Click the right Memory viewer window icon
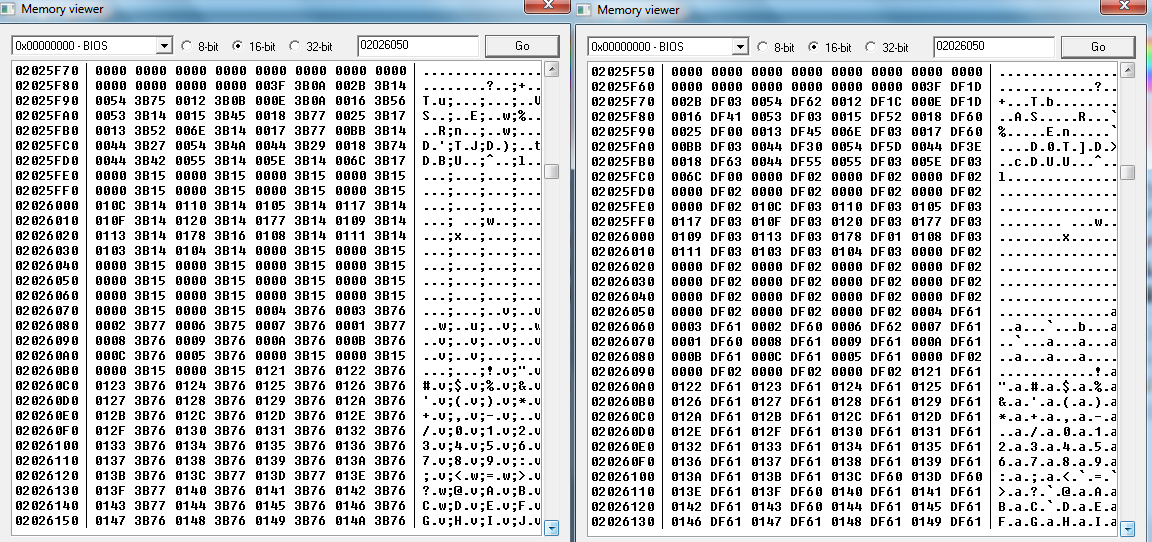Screen dimensions: 1152x542 tap(586, 9)
